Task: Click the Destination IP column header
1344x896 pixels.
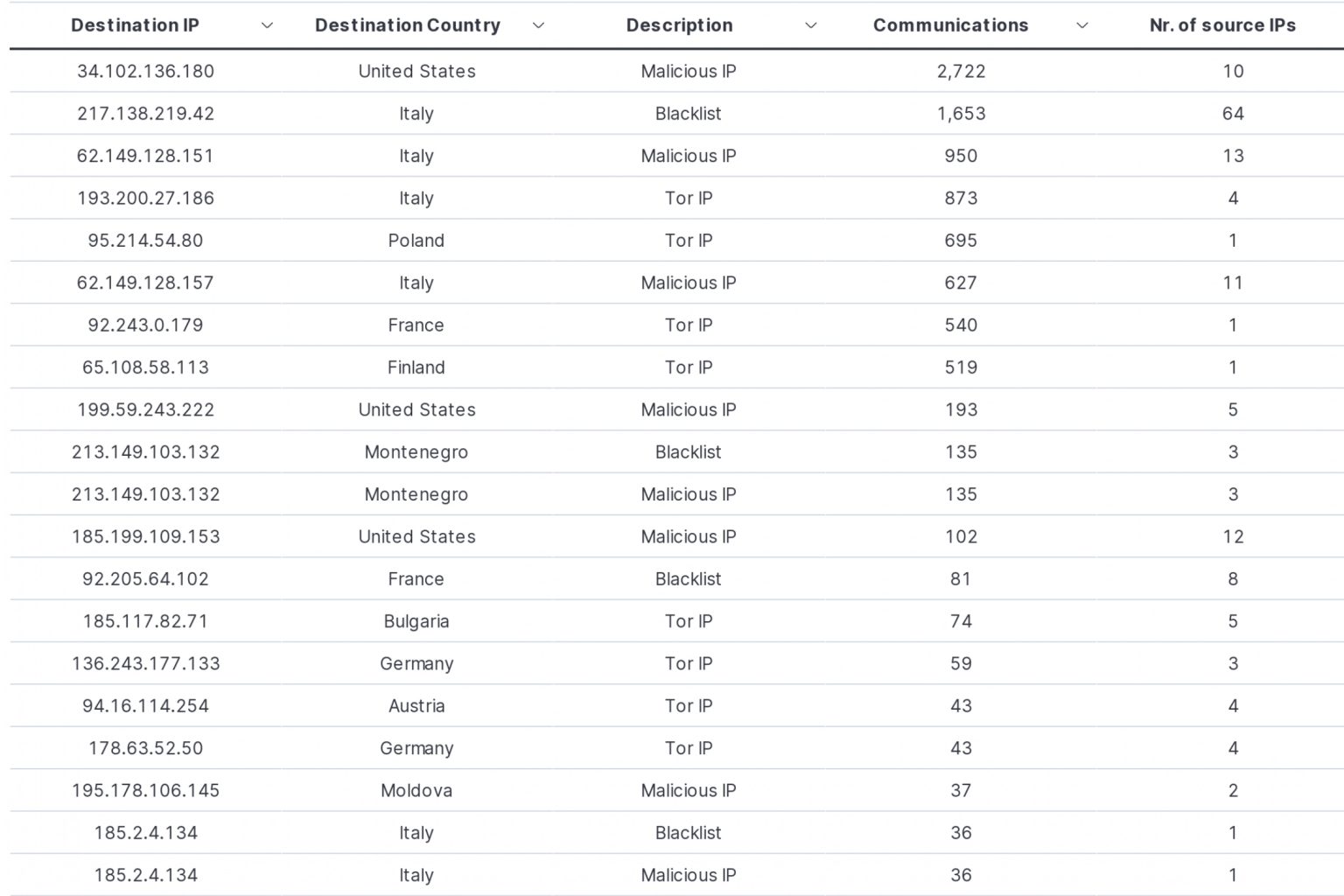Action: [x=135, y=25]
